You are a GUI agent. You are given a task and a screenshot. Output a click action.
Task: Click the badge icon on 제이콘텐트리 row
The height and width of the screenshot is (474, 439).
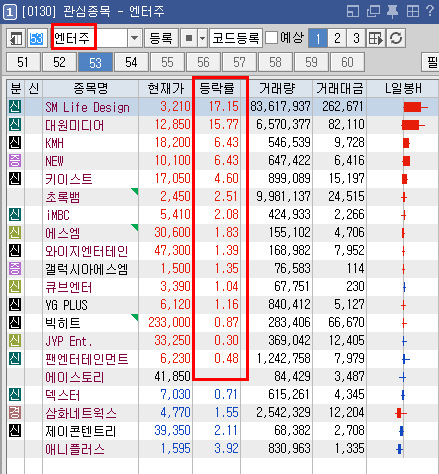pos(15,431)
